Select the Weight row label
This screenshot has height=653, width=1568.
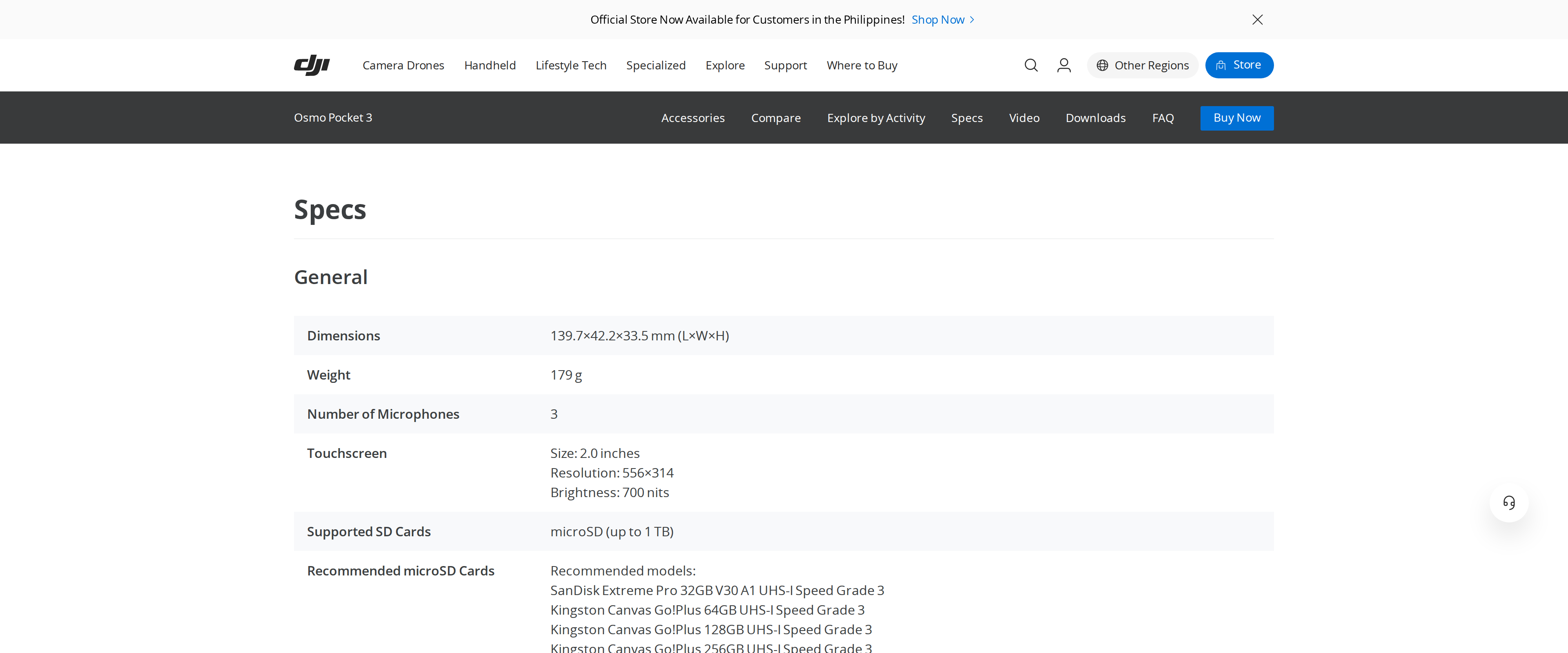[x=329, y=375]
